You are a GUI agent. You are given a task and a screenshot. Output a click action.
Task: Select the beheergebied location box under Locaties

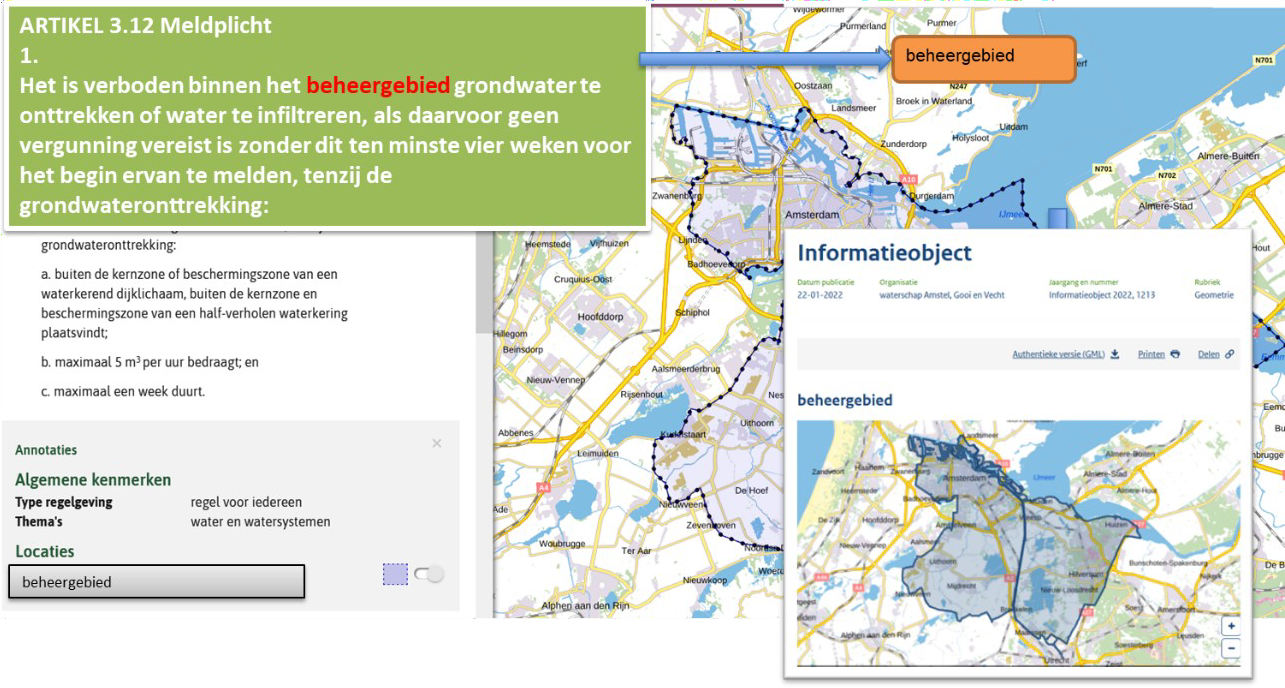pos(157,581)
